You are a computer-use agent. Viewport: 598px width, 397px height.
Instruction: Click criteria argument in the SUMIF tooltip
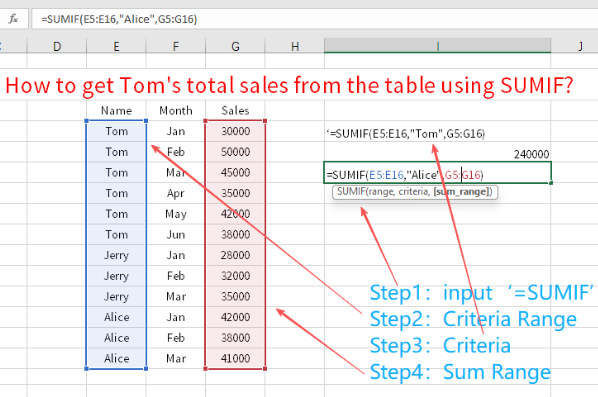pyautogui.click(x=413, y=191)
